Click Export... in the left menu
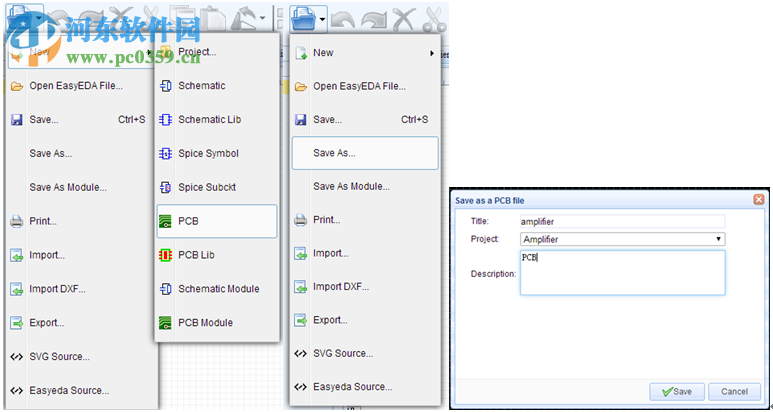 click(x=81, y=323)
